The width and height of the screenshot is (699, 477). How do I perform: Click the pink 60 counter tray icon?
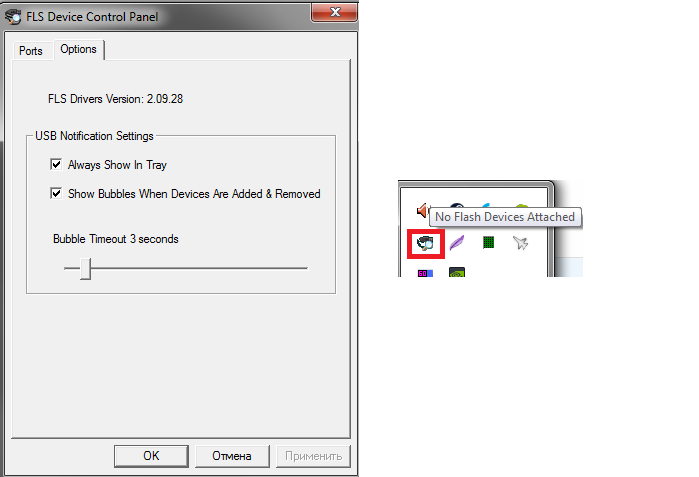(425, 273)
